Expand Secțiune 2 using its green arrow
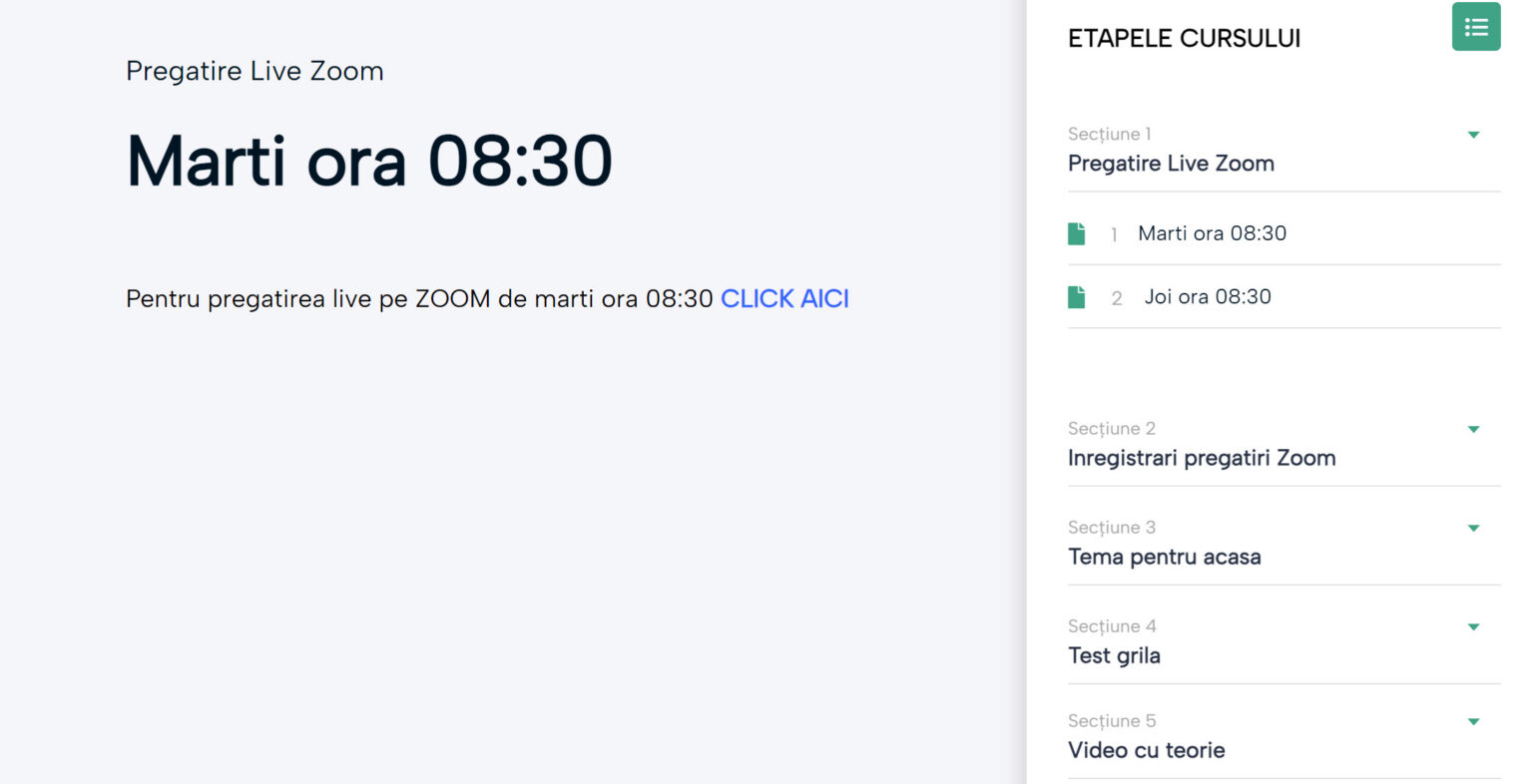Image resolution: width=1533 pixels, height=784 pixels. point(1473,429)
